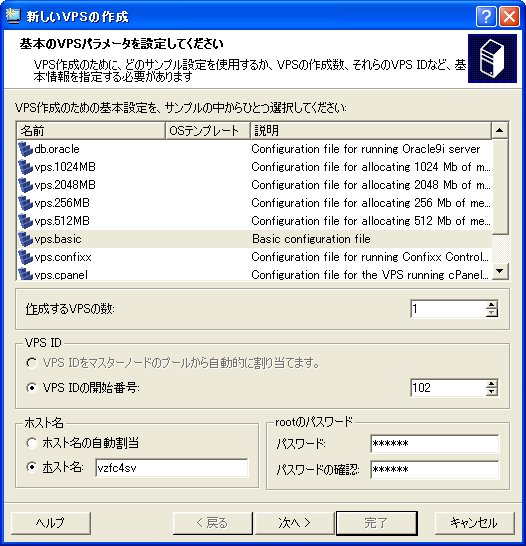Screen dimensions: 526x546
Task: Select the vps.256MB configuration icon
Action: 25,203
